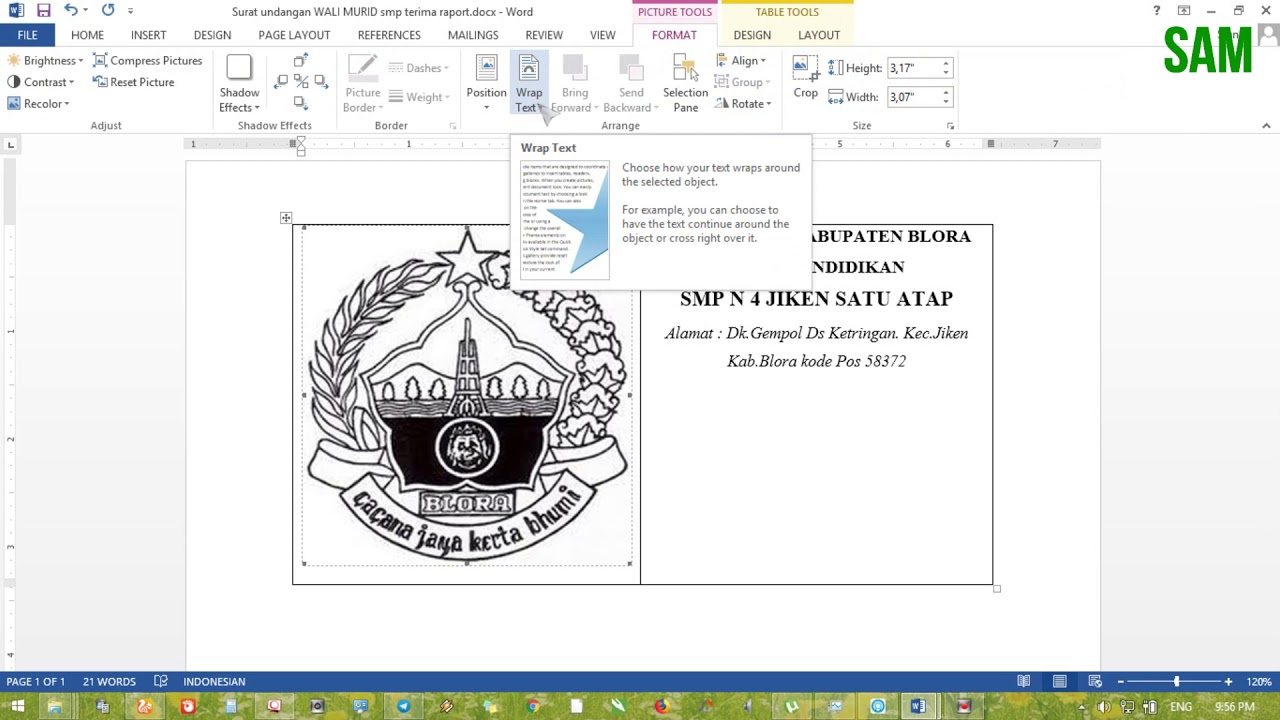Open the PAGE LAYOUT tab
Image resolution: width=1280 pixels, height=720 pixels.
pyautogui.click(x=294, y=35)
